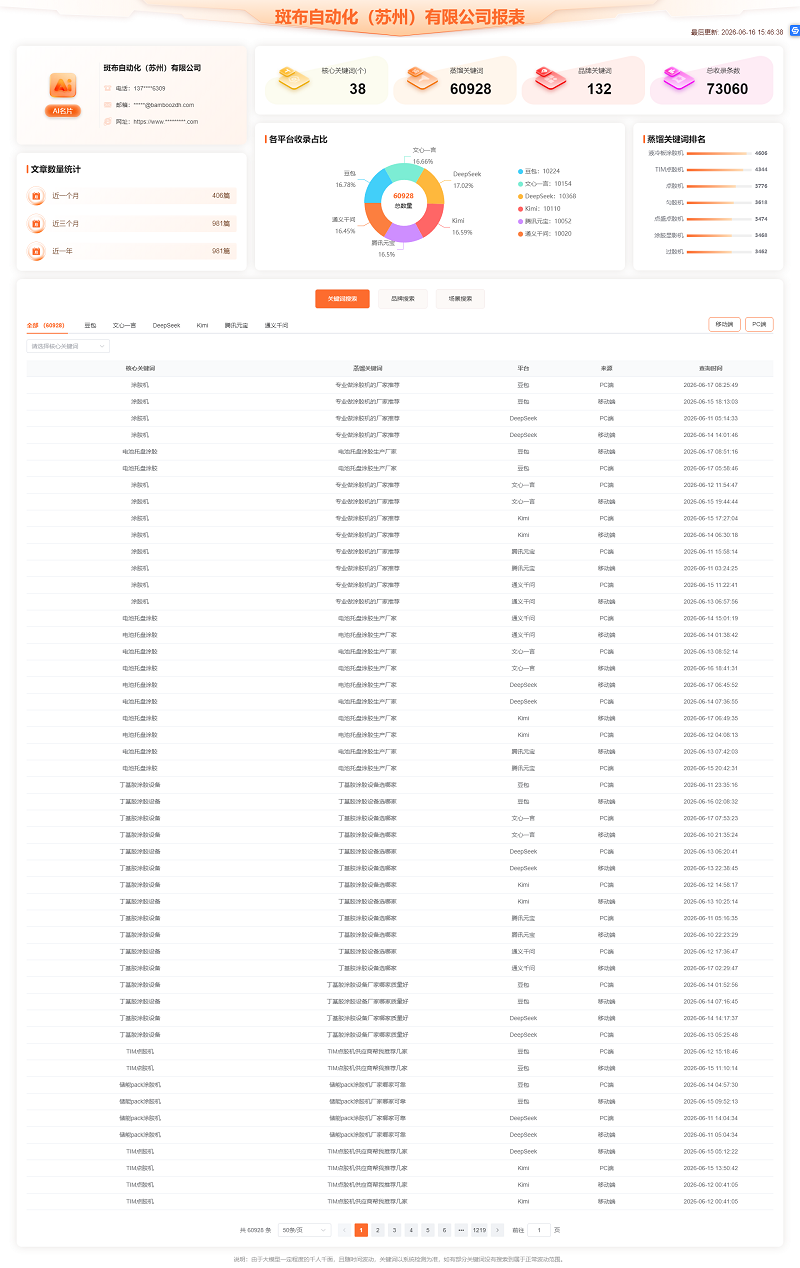Image resolution: width=800 pixels, height=1268 pixels.
Task: Click the blue icon at top-right corner
Action: click(794, 31)
